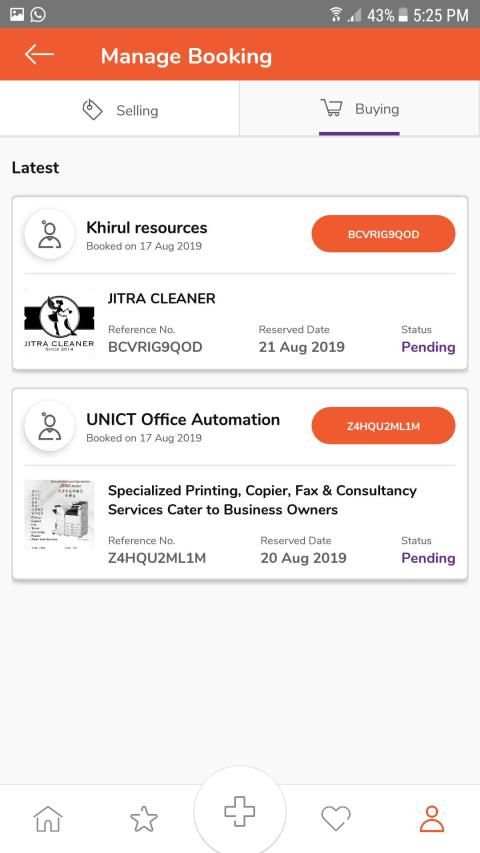Tap the UNICT Office Automation name
Viewport: 480px width, 853px height.
tap(183, 419)
